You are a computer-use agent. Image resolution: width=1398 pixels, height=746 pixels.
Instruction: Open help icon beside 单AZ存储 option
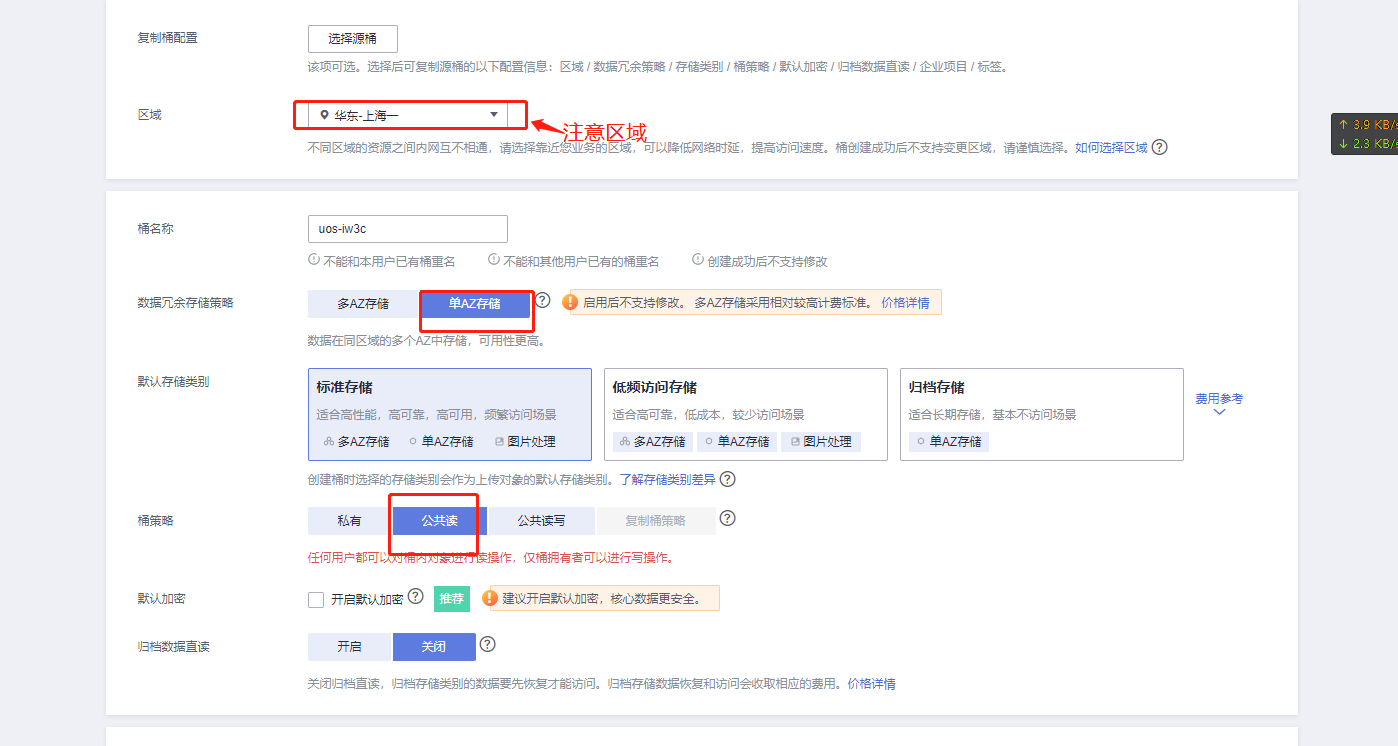543,300
